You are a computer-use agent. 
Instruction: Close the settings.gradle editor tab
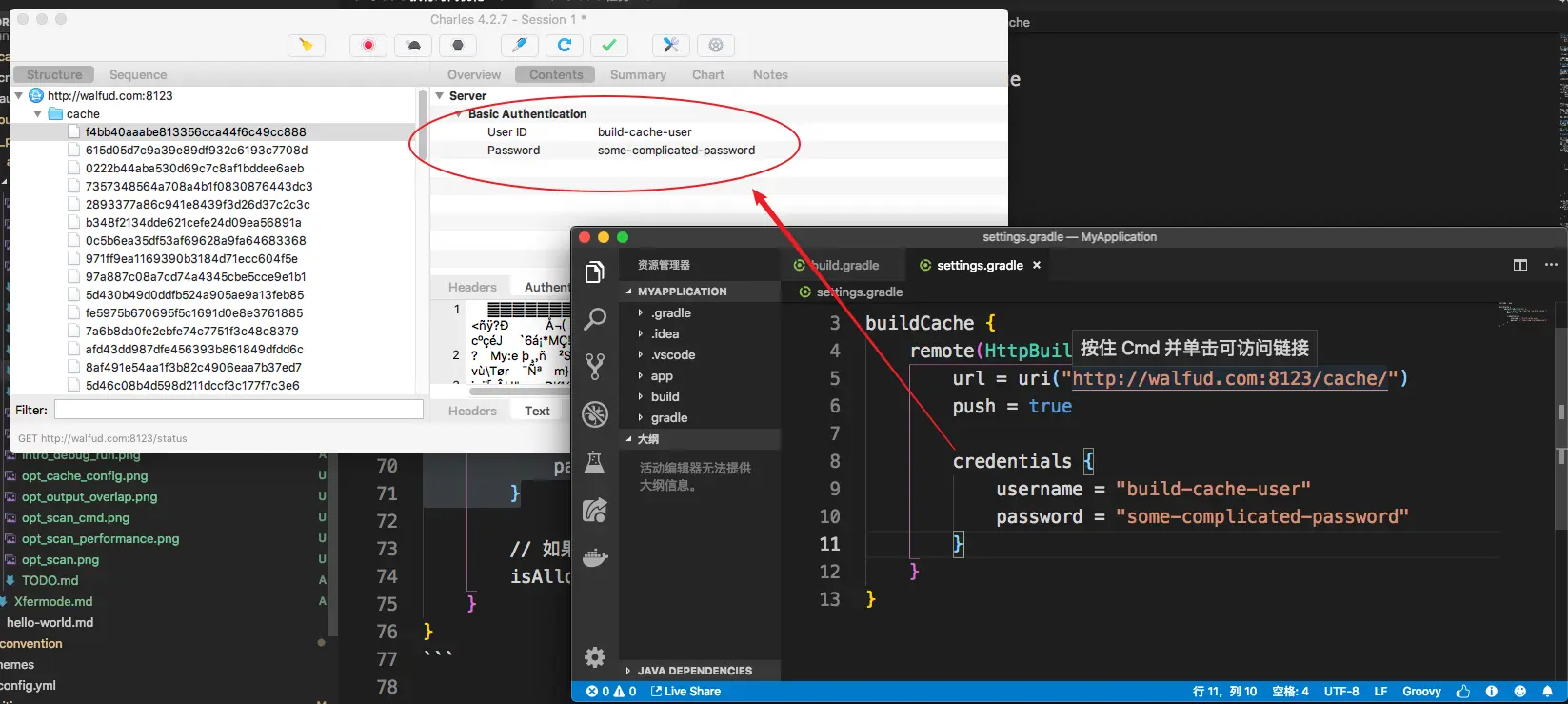tap(1037, 265)
